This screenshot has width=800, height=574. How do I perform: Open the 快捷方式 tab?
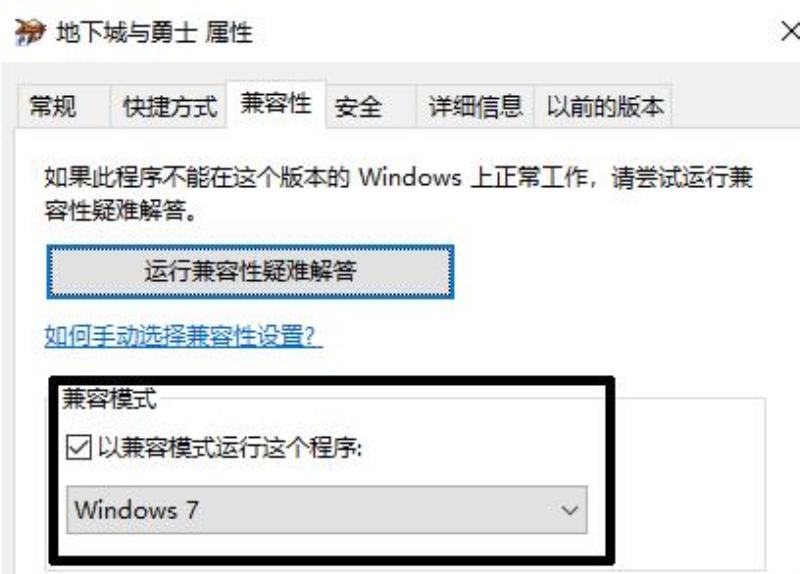169,106
